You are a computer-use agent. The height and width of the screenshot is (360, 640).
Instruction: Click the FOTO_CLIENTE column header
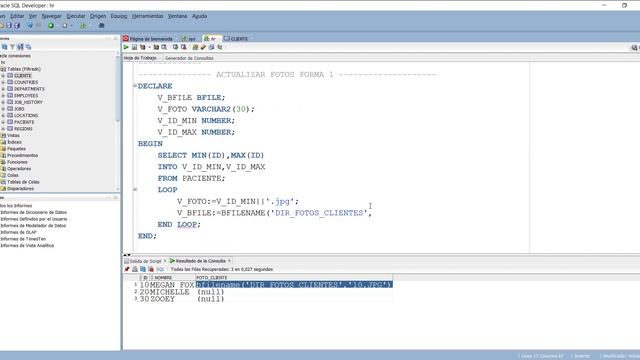(x=294, y=278)
